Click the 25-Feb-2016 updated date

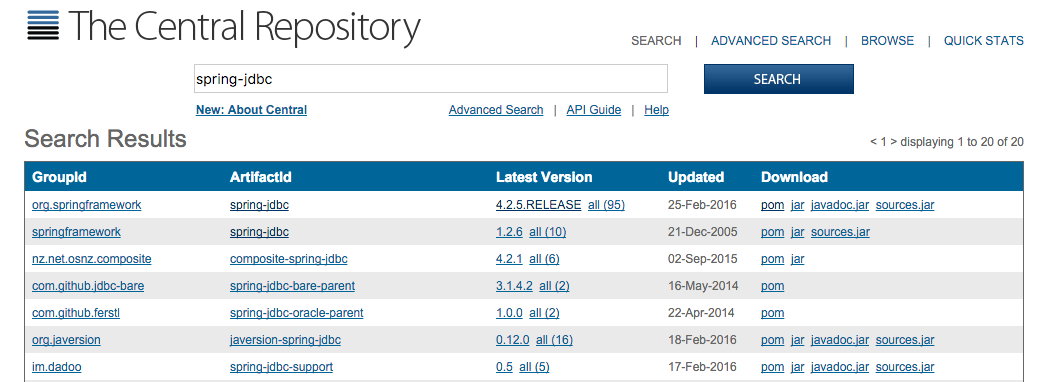tap(702, 205)
